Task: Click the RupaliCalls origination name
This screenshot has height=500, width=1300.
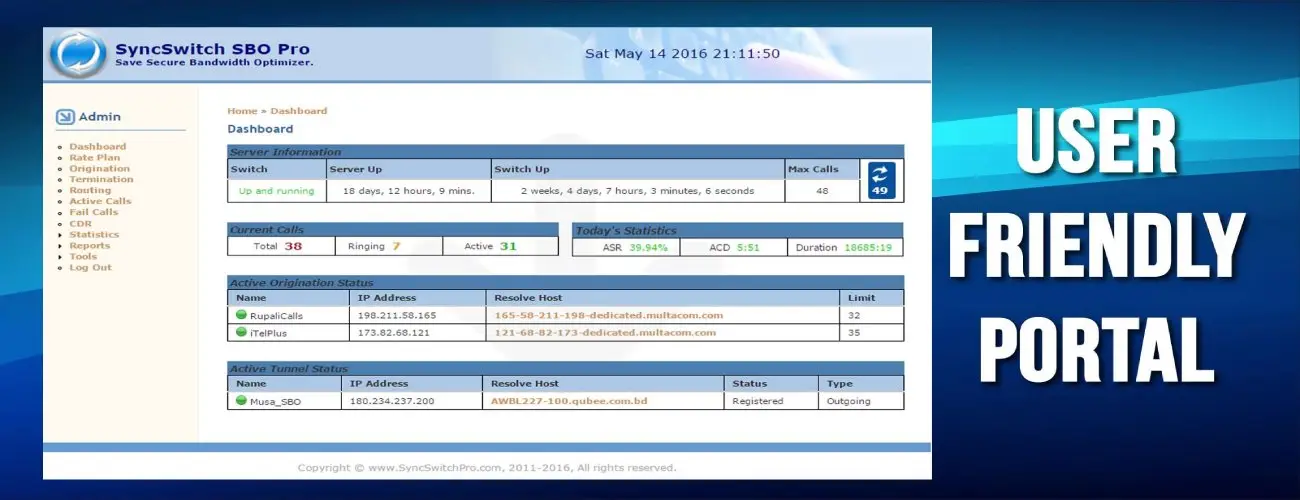Action: tap(275, 316)
